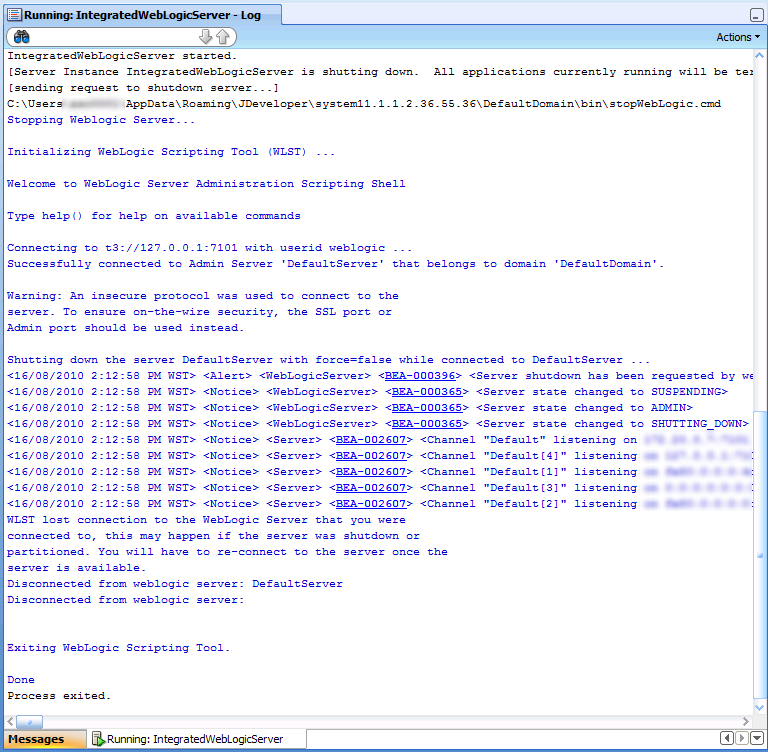The height and width of the screenshot is (752, 768).
Task: Open BEA-002607 link for Channel "Default[3]"
Action: click(x=371, y=488)
